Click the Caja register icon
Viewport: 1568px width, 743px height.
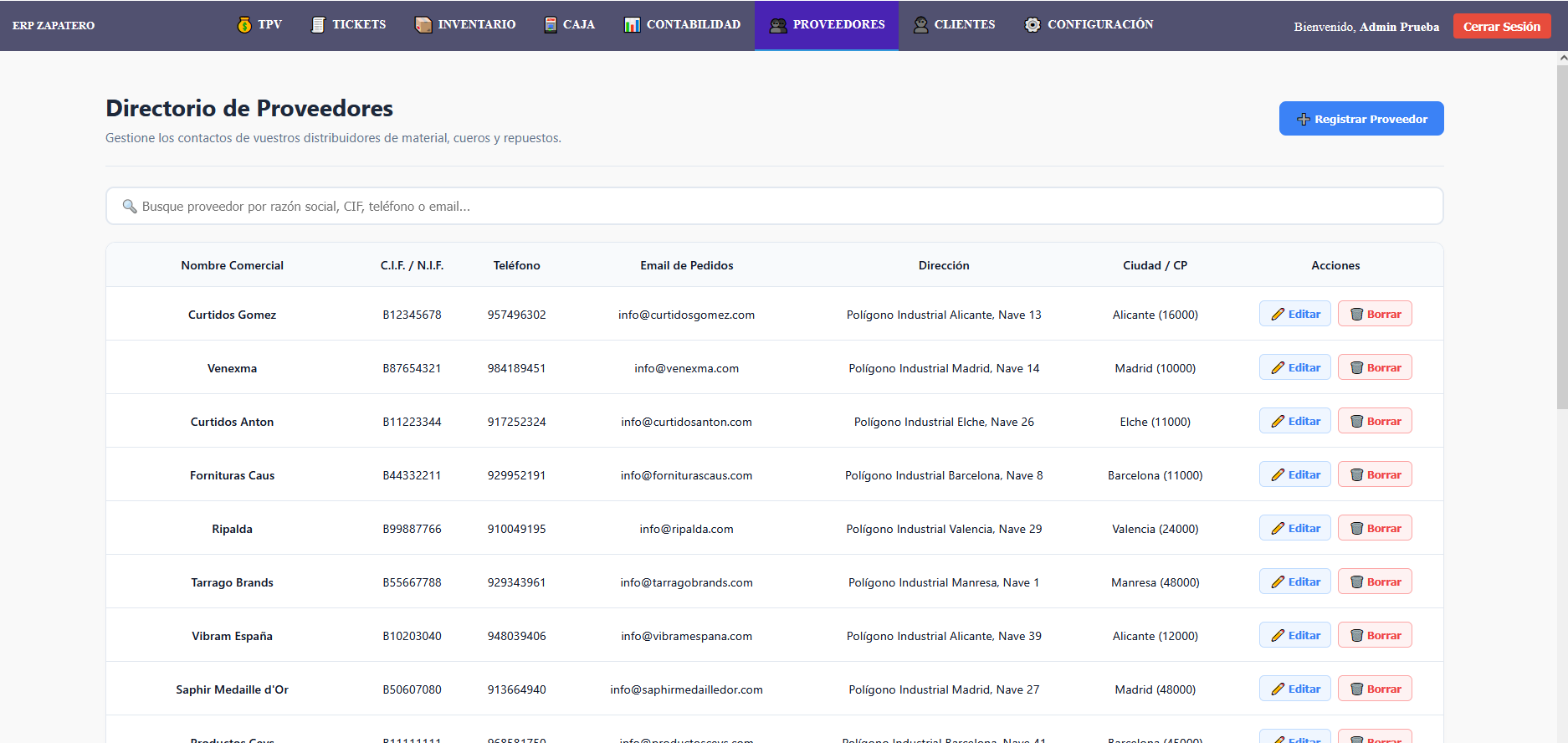tap(551, 25)
